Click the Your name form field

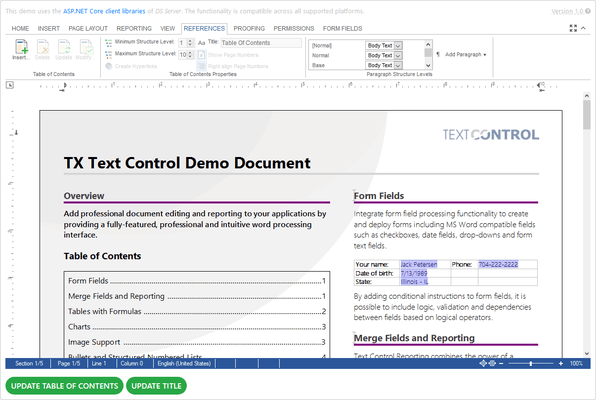pyautogui.click(x=419, y=264)
